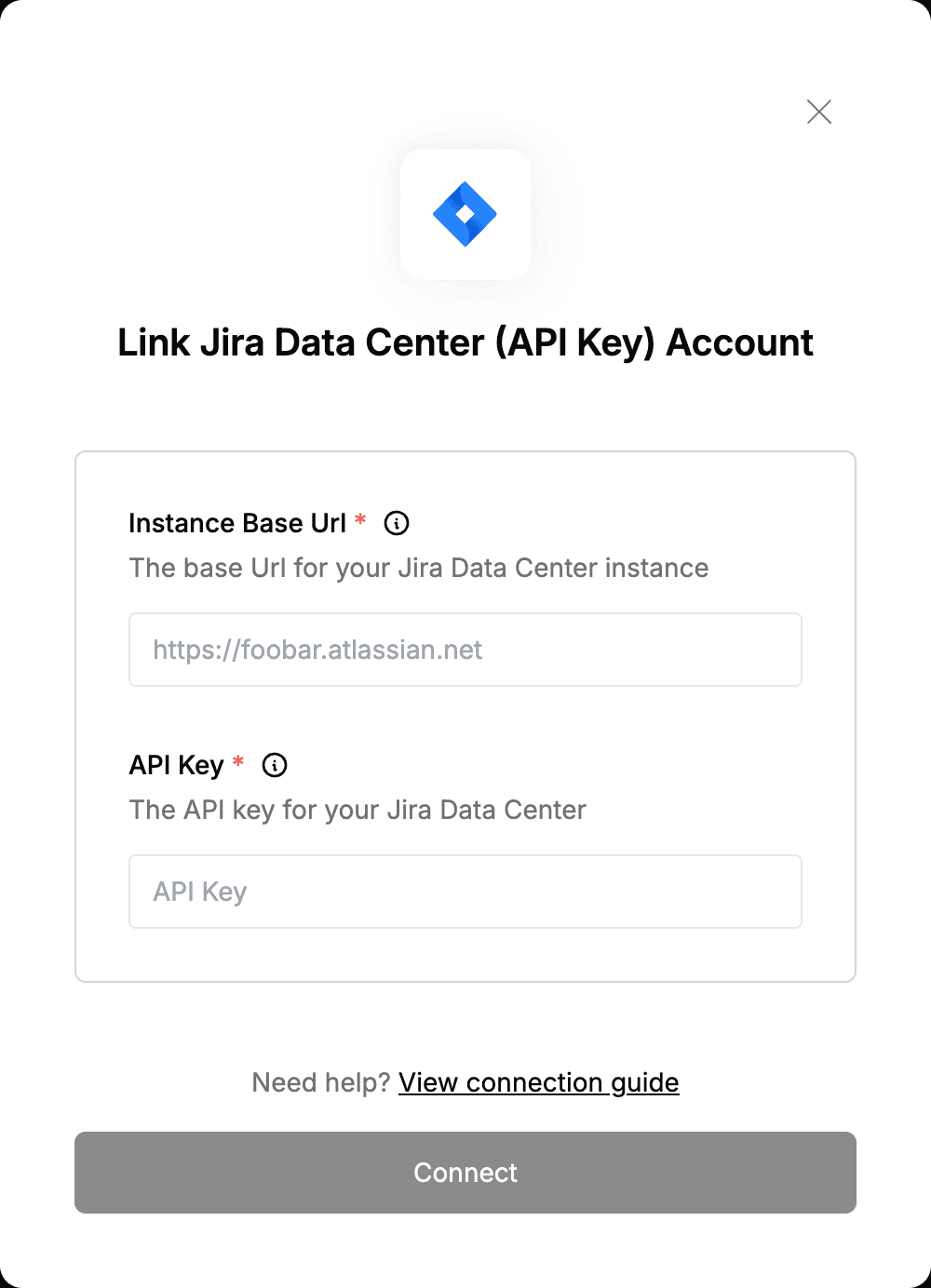This screenshot has width=931, height=1288.
Task: Click the "Need help?" text
Action: click(321, 1082)
